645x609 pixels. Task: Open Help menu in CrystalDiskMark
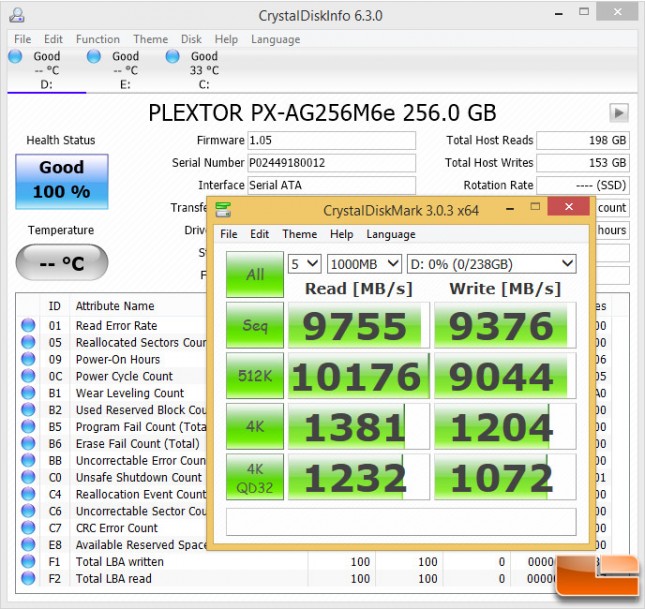[341, 234]
